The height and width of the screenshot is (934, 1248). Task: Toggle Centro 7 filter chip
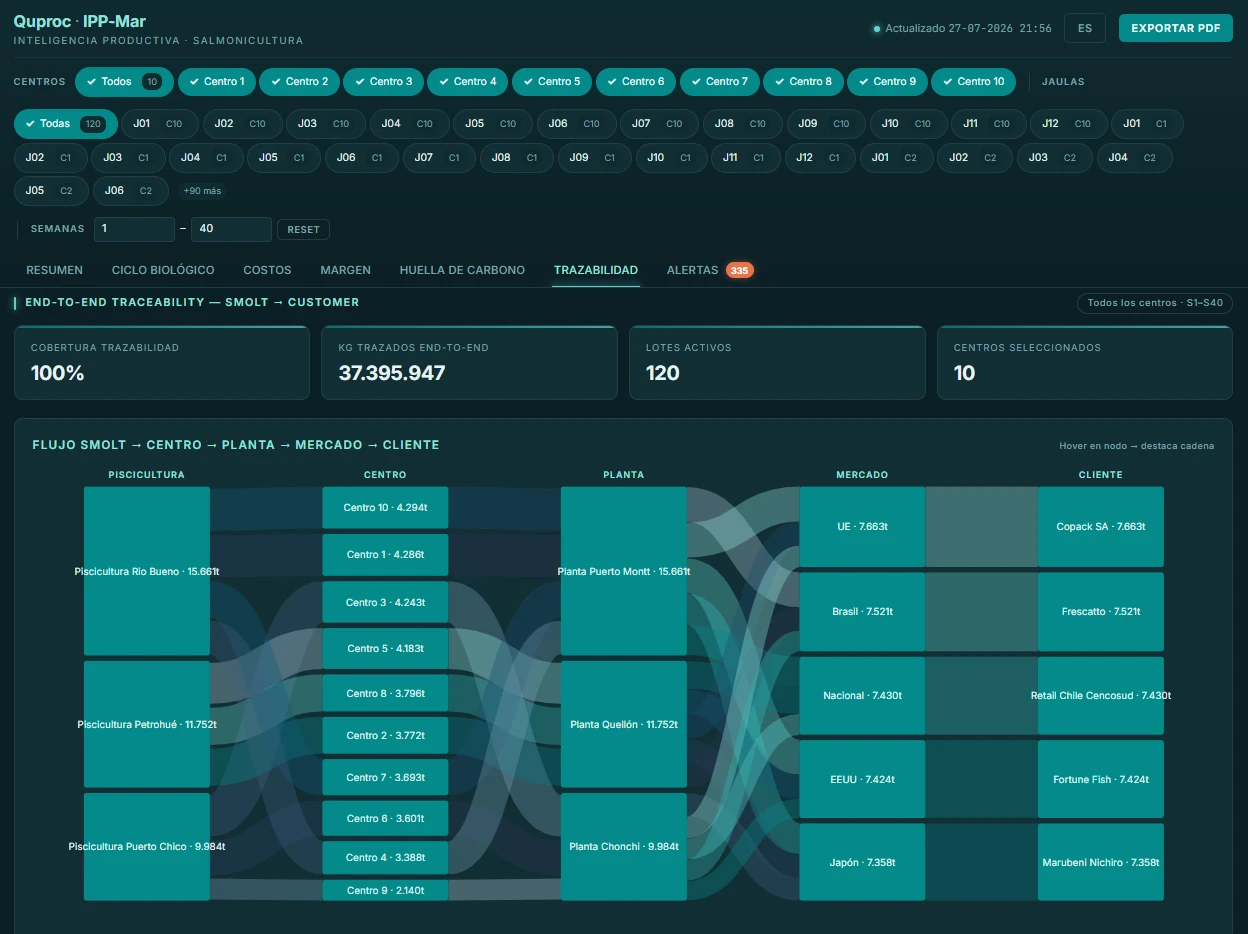click(x=720, y=82)
